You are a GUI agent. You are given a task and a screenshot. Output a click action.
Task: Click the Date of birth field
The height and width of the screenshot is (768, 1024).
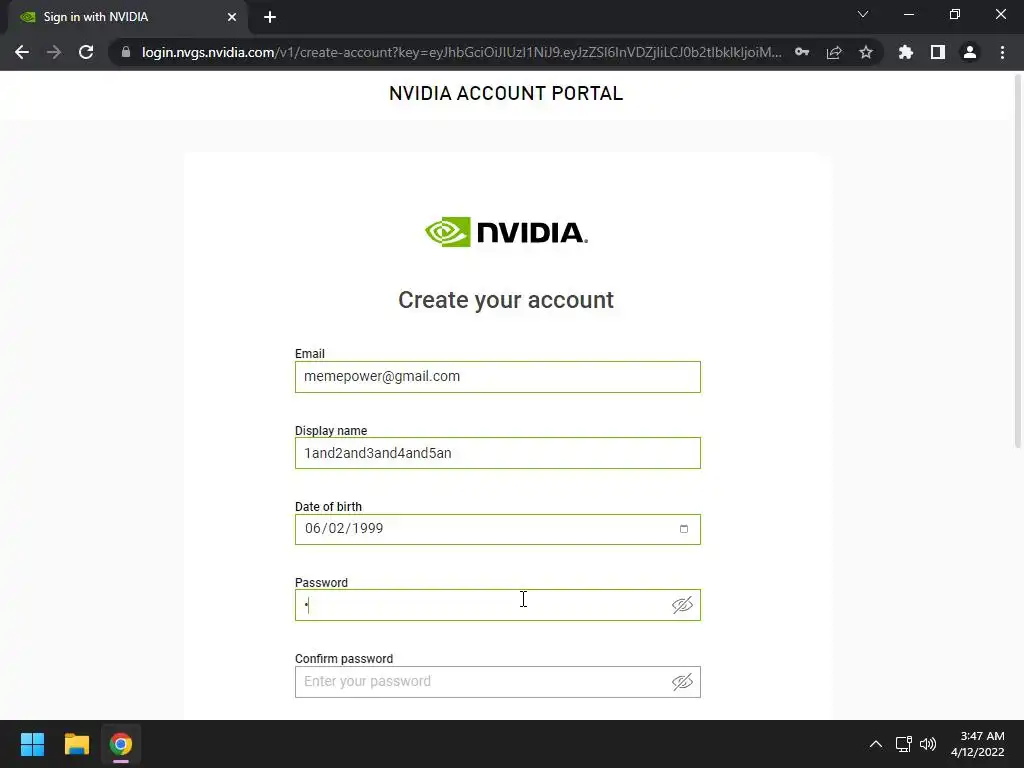pos(498,529)
